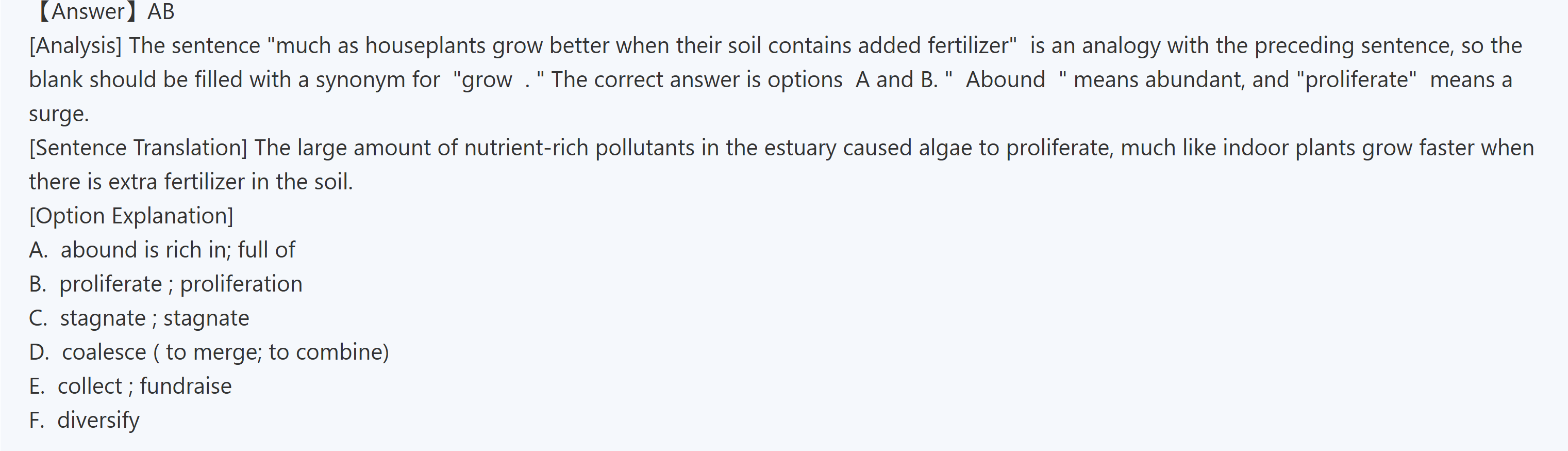Select option B proliferate line
The height and width of the screenshot is (451, 1568).
pos(165,284)
